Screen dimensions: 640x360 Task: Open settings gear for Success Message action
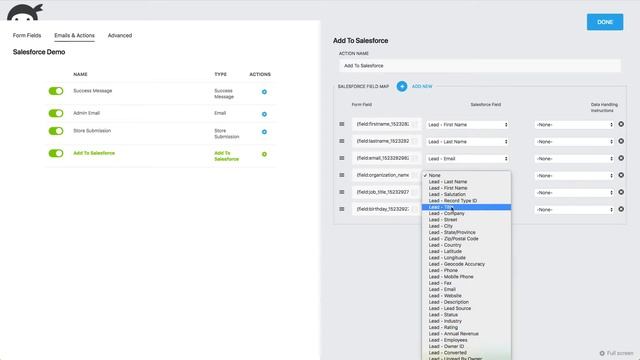click(x=264, y=92)
